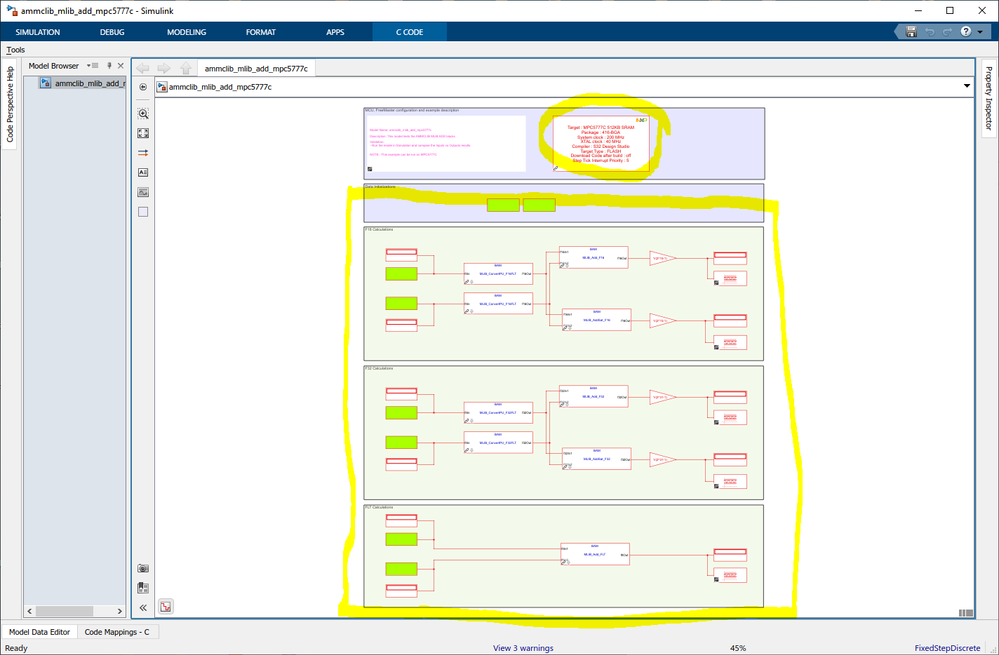999x655 pixels.
Task: Click the Forward navigation arrow
Action: tap(164, 68)
